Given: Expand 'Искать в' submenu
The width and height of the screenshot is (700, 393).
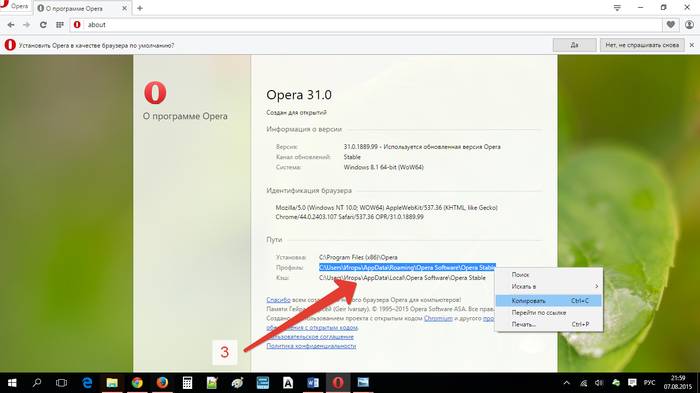Looking at the screenshot, I should 549,286.
